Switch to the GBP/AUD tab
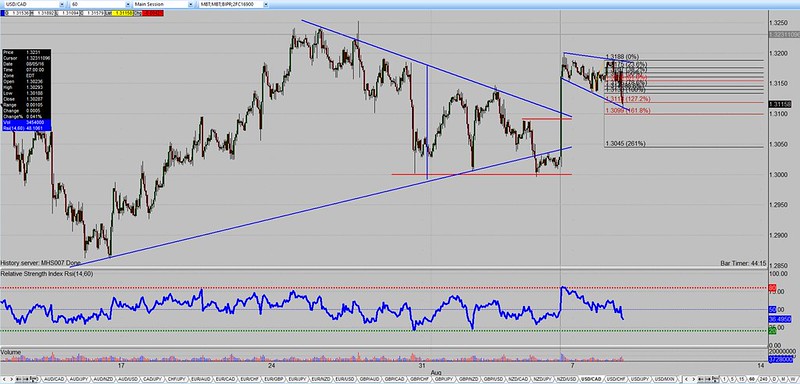 tap(369, 379)
